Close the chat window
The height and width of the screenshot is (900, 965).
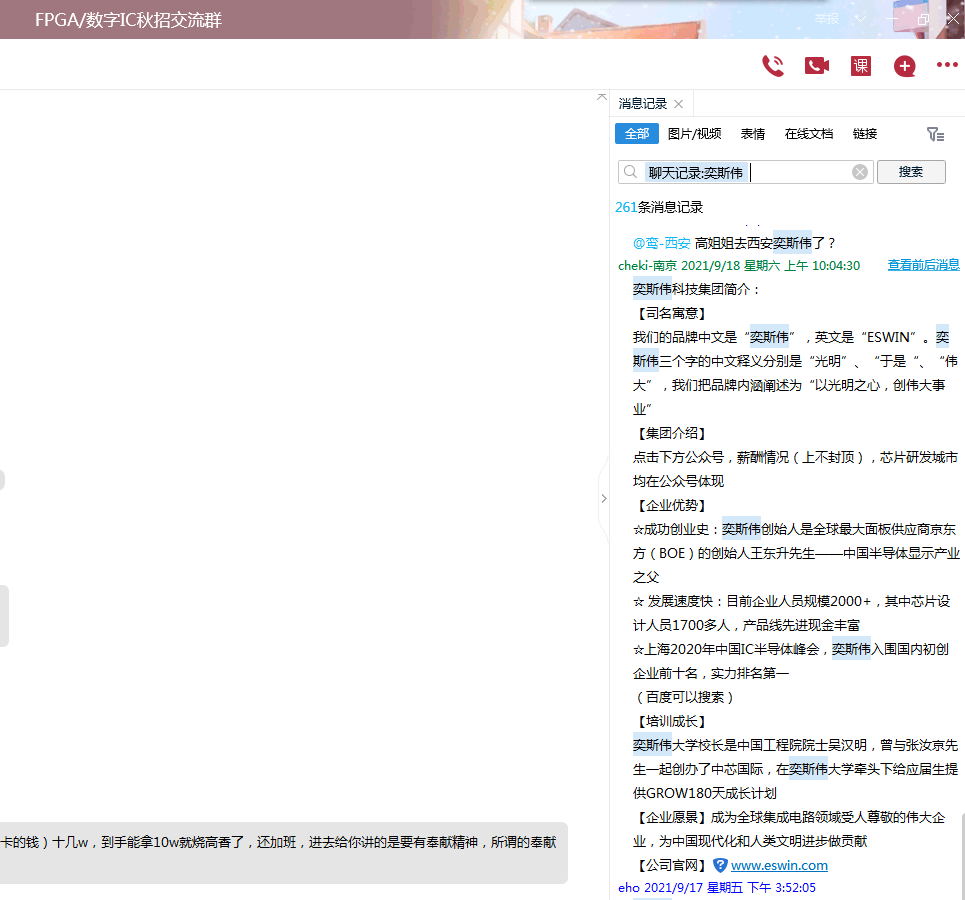coord(953,19)
